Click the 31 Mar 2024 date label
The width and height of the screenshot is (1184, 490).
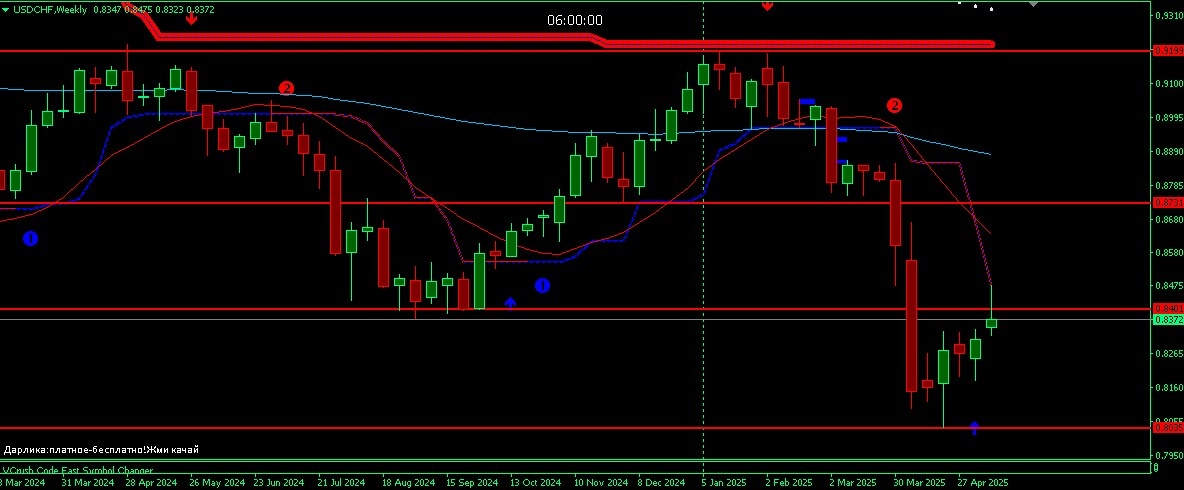(x=88, y=482)
